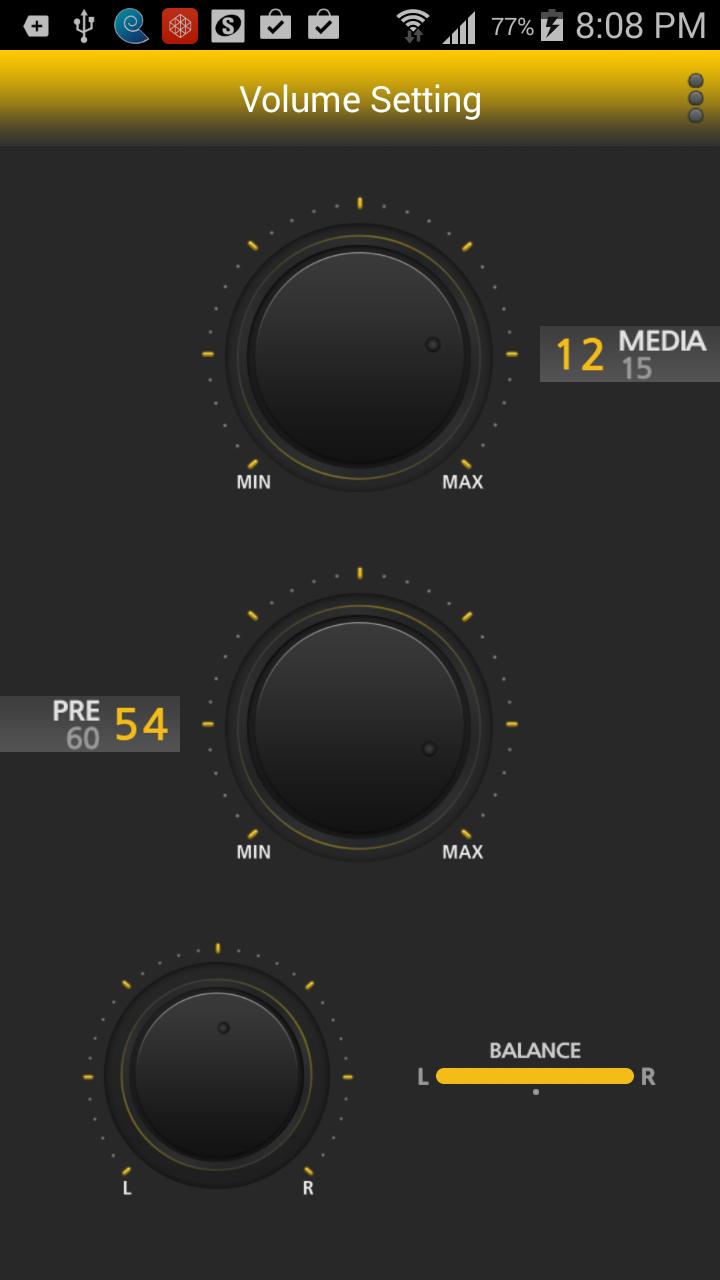720x1280 pixels.
Task: Click MAX label under Pre knob
Action: [463, 852]
